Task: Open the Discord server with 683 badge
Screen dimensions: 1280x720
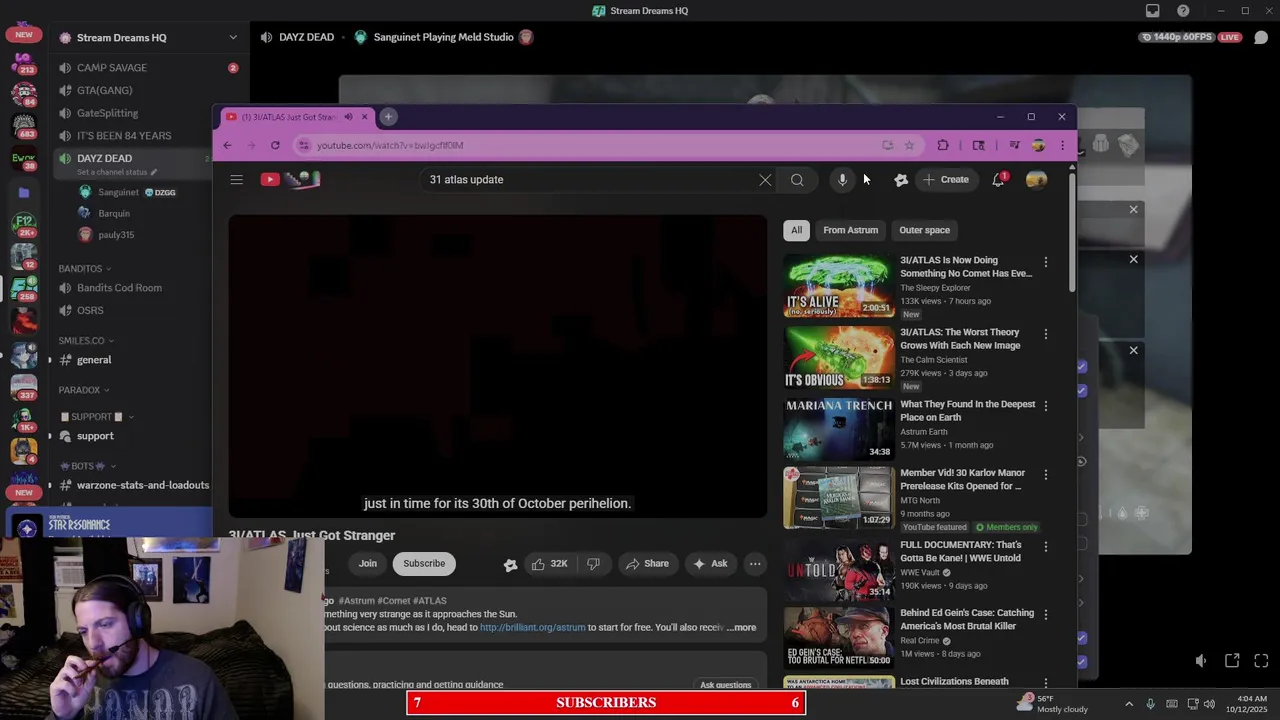Action: coord(24,127)
